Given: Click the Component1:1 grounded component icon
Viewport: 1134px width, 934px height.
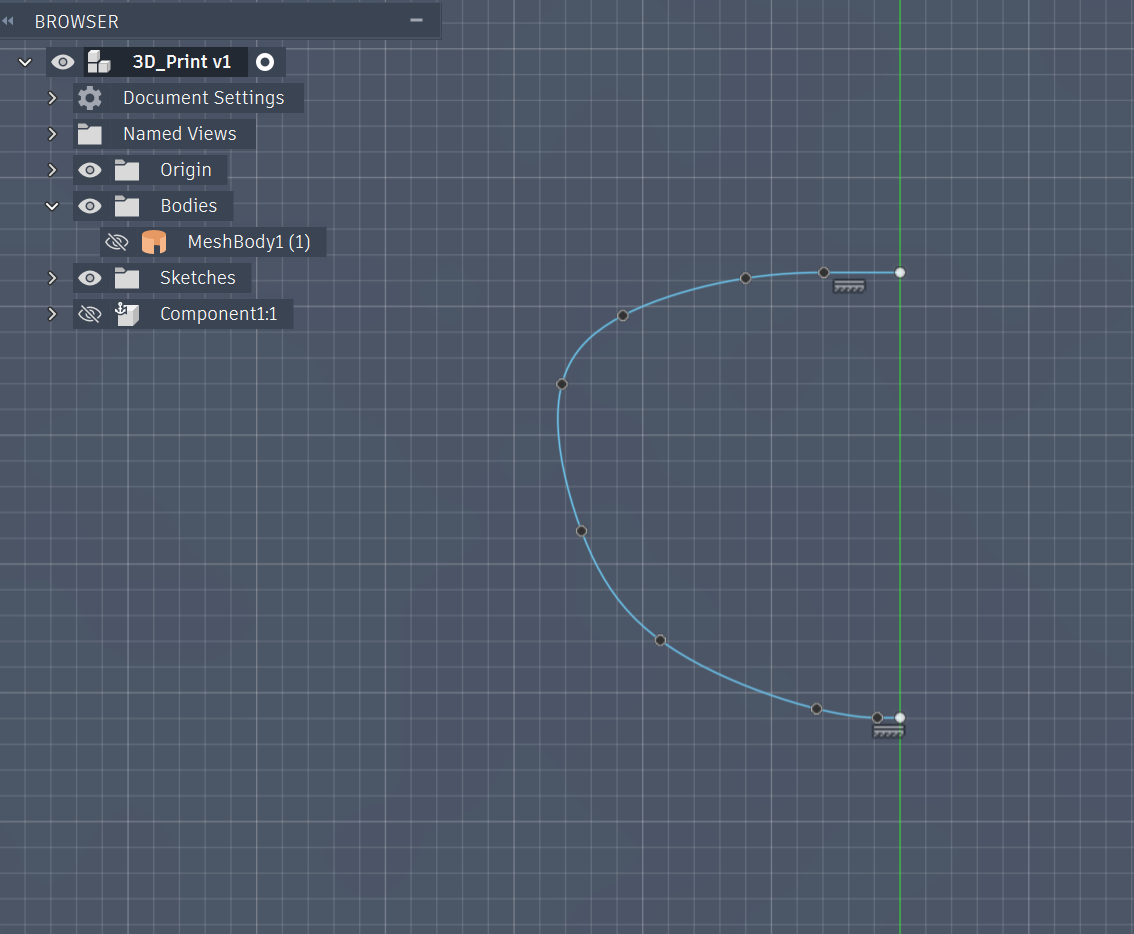Looking at the screenshot, I should click(127, 314).
